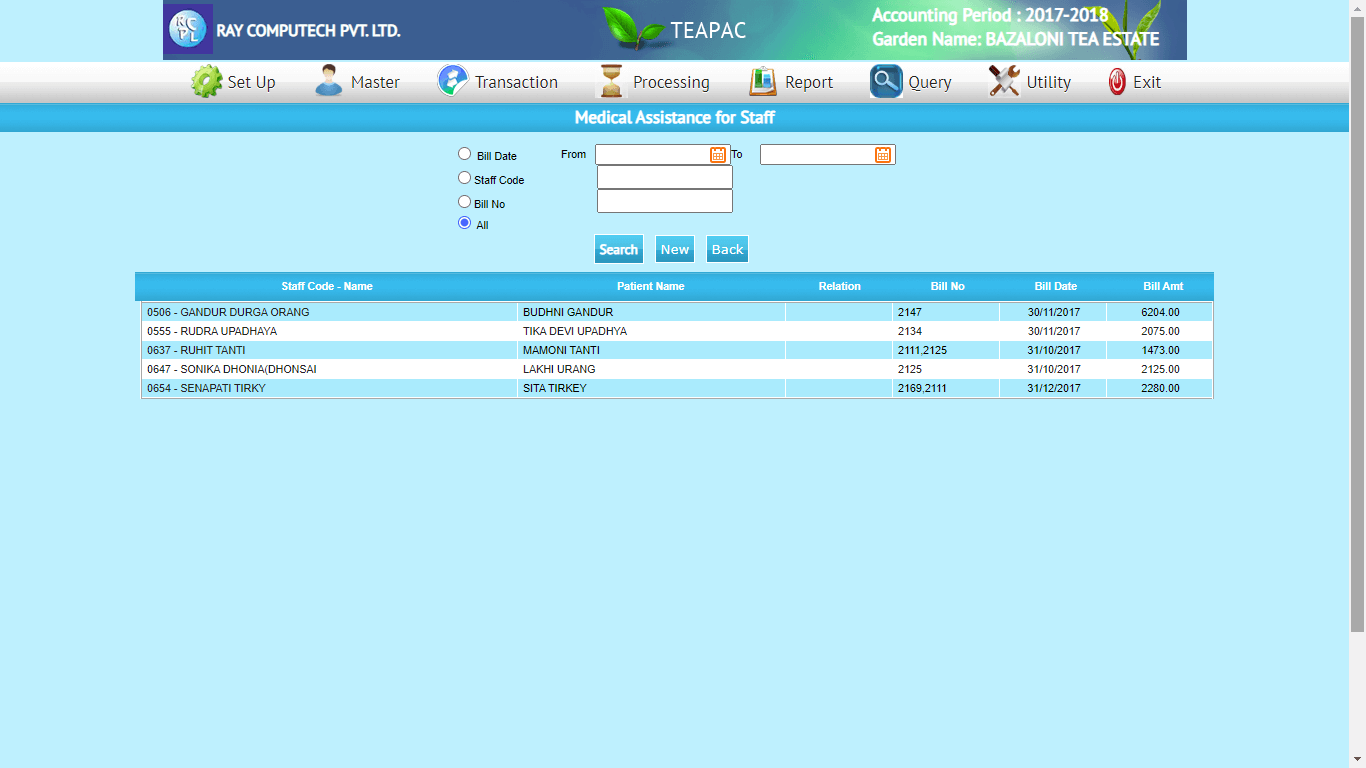Viewport: 1366px width, 768px height.
Task: Click the Query magnifier icon
Action: [x=886, y=81]
